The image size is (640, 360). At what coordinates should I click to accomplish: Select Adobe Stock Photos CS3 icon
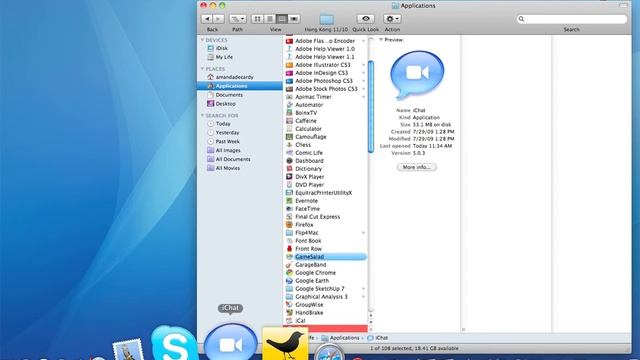[x=289, y=89]
